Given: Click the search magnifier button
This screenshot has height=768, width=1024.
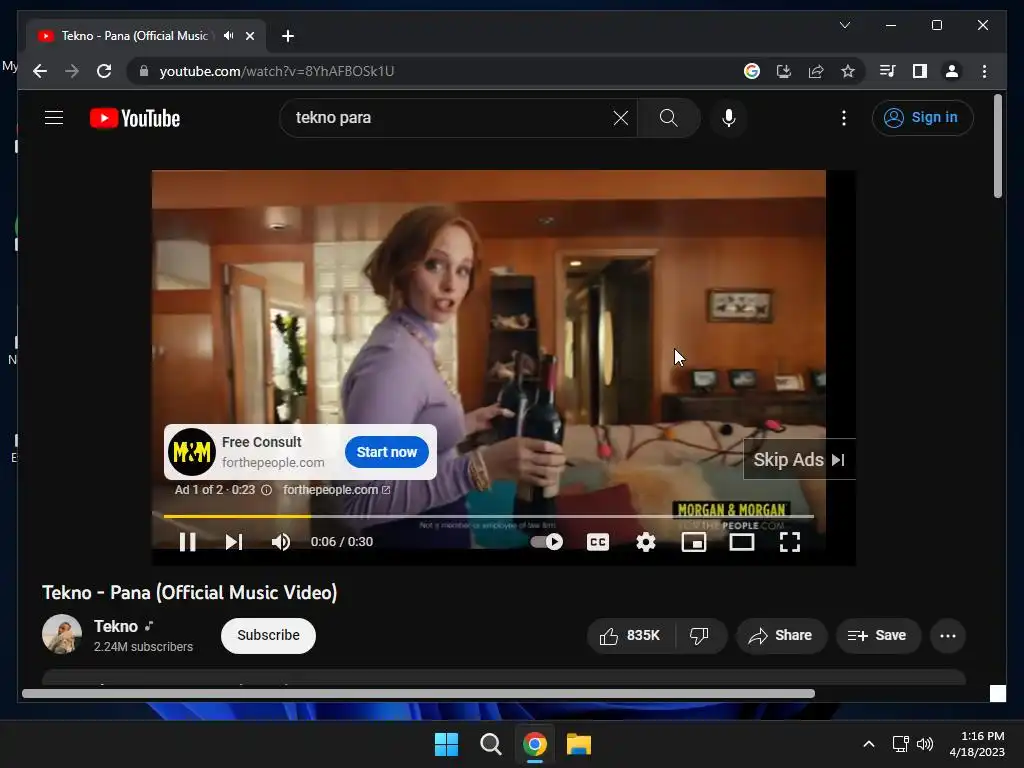Looking at the screenshot, I should click(668, 118).
